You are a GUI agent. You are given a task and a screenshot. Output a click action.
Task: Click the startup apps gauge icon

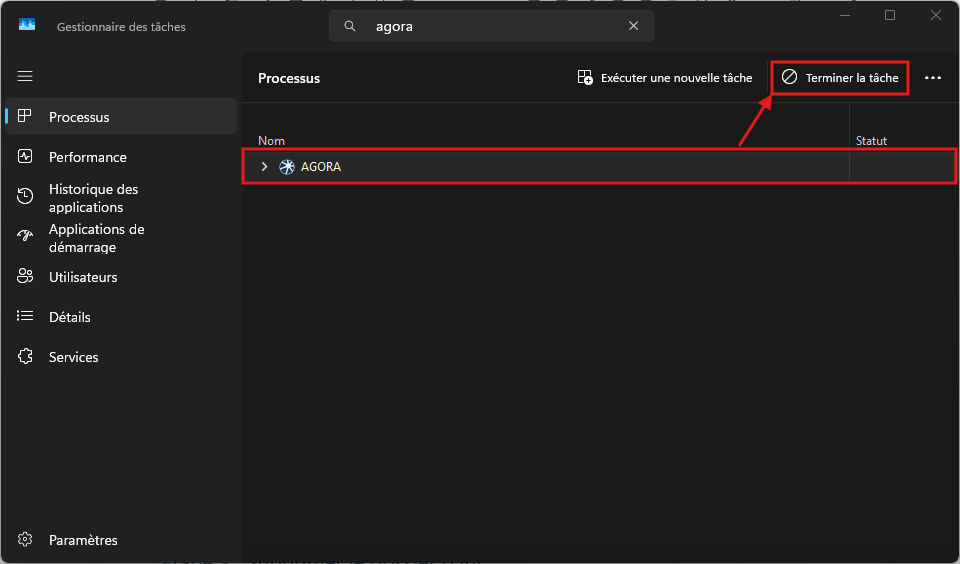click(x=25, y=236)
